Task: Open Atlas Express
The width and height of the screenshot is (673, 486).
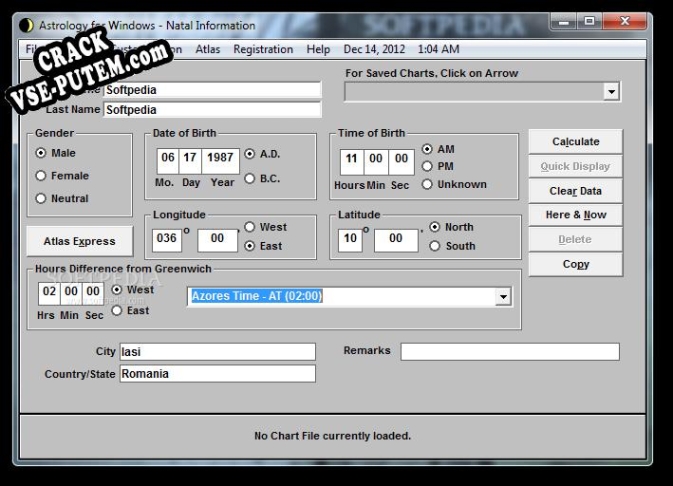Action: pos(80,241)
